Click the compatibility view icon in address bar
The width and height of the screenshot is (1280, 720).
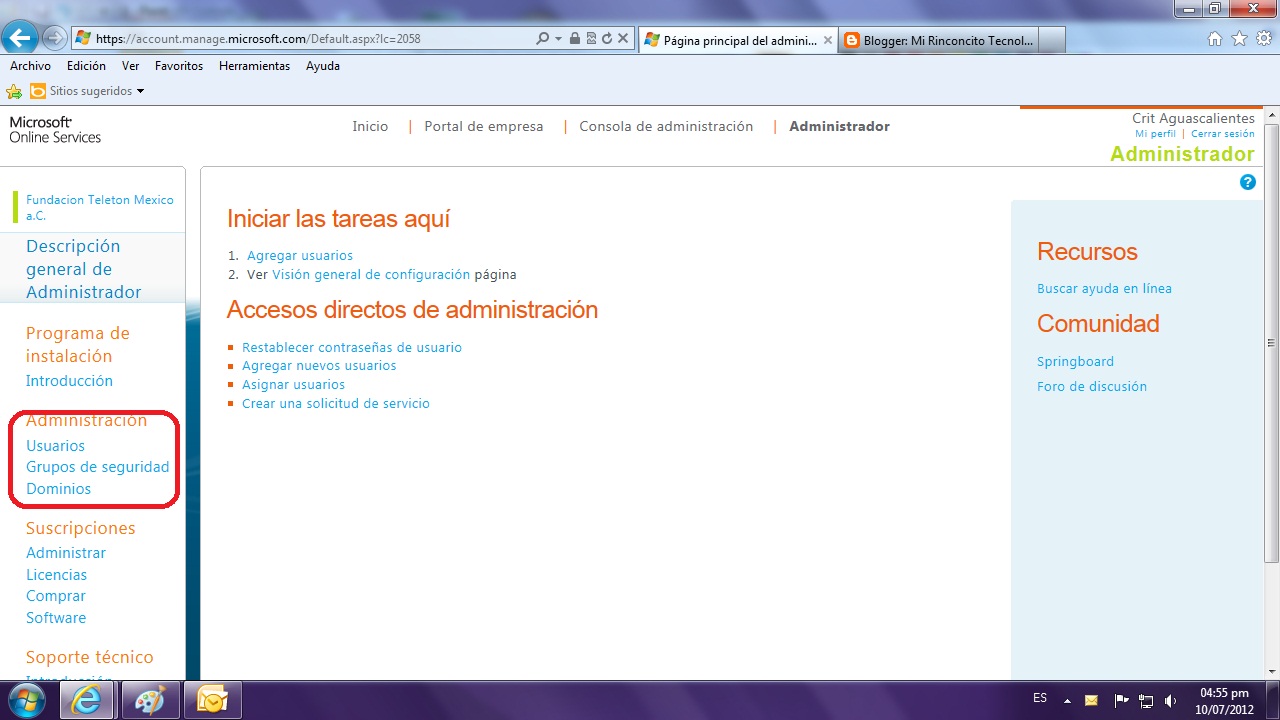click(591, 39)
